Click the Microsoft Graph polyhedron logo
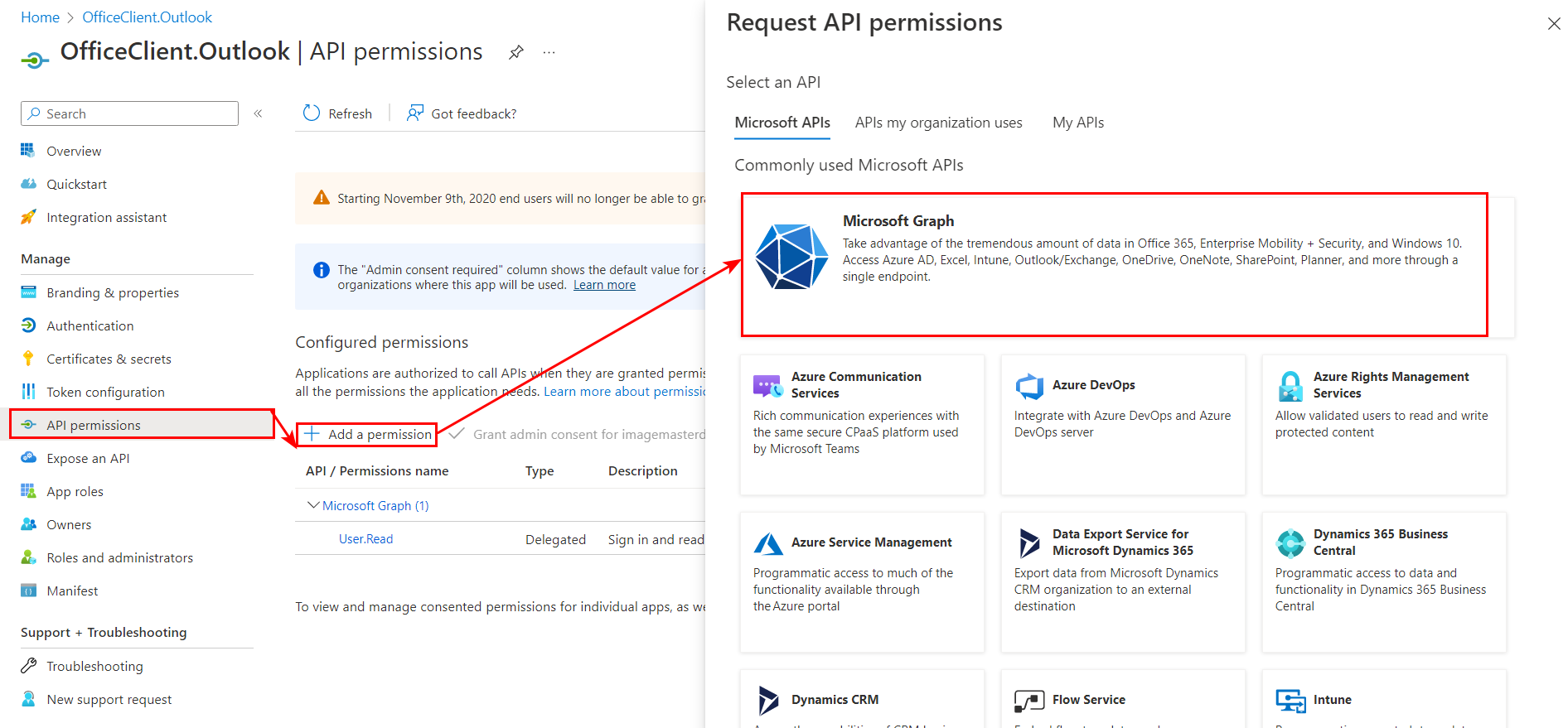The width and height of the screenshot is (1568, 728). coord(791,256)
